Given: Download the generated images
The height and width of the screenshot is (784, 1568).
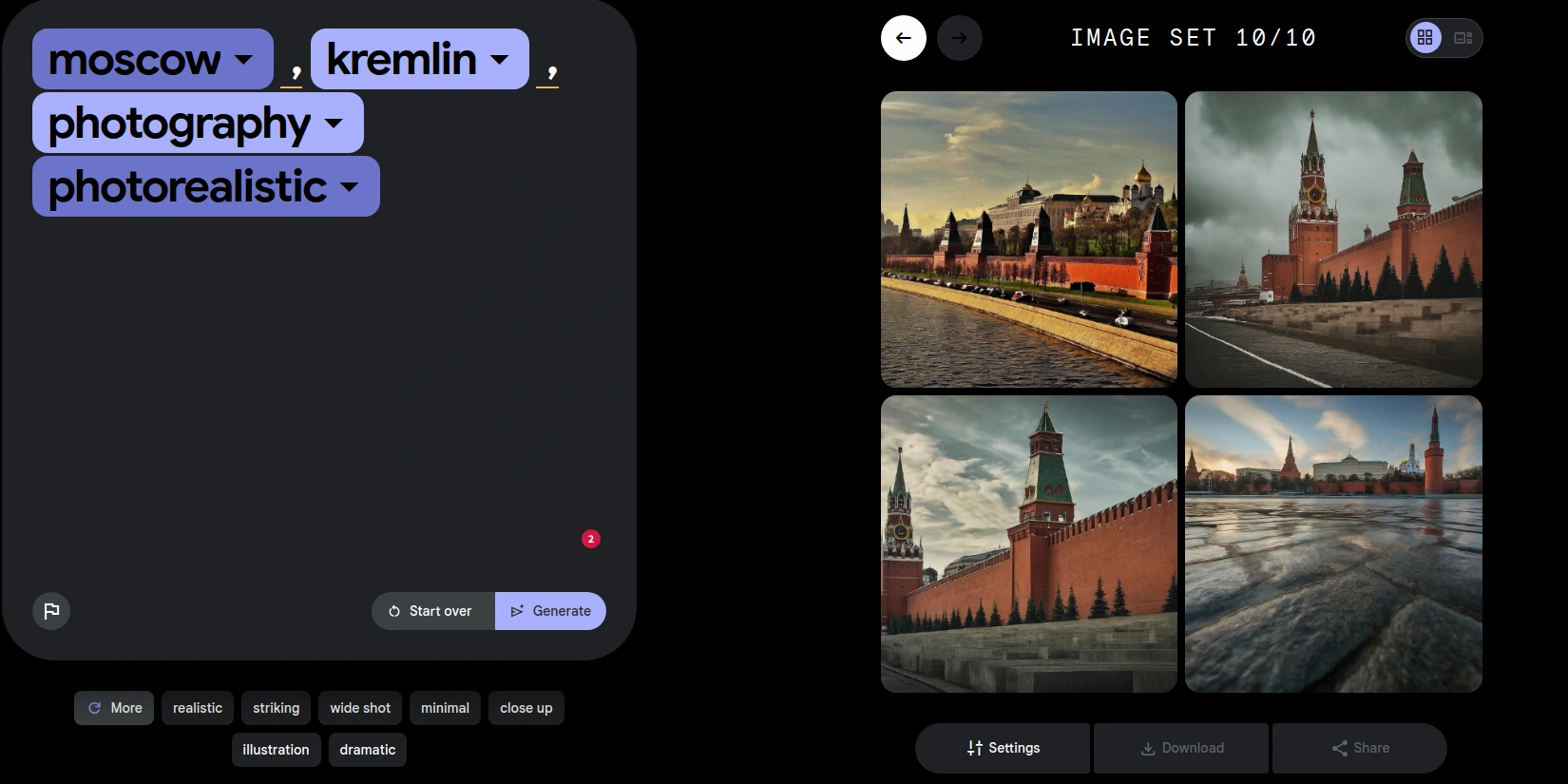Looking at the screenshot, I should 1181,748.
